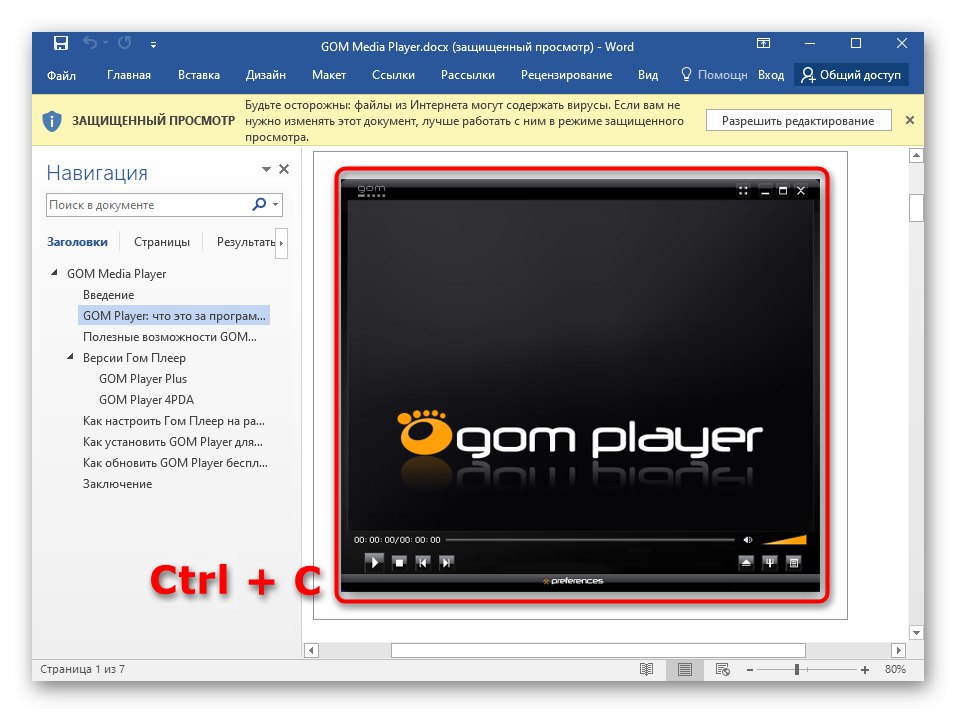Click the horizontal scrollbar thumb
Image resolution: width=956 pixels, height=713 pixels.
[598, 650]
